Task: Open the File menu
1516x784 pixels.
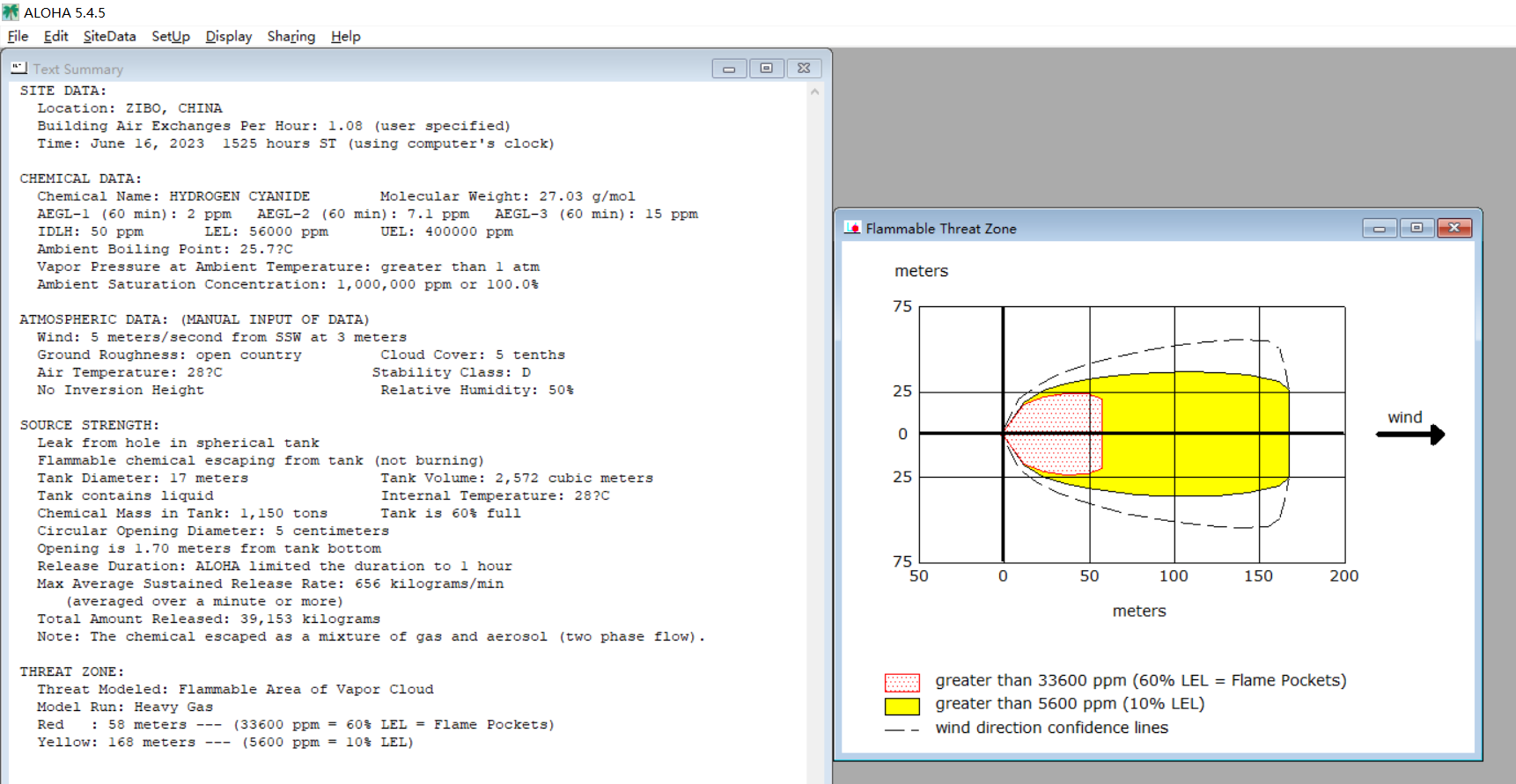Action: coord(18,36)
